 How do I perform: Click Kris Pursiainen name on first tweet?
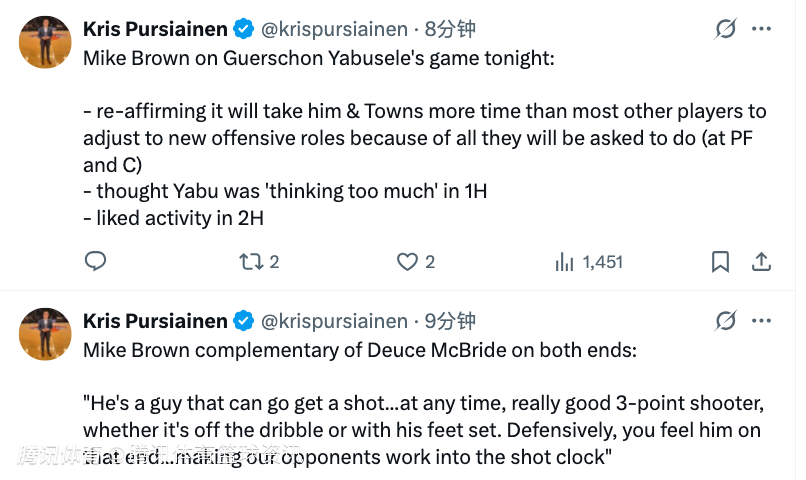[154, 31]
